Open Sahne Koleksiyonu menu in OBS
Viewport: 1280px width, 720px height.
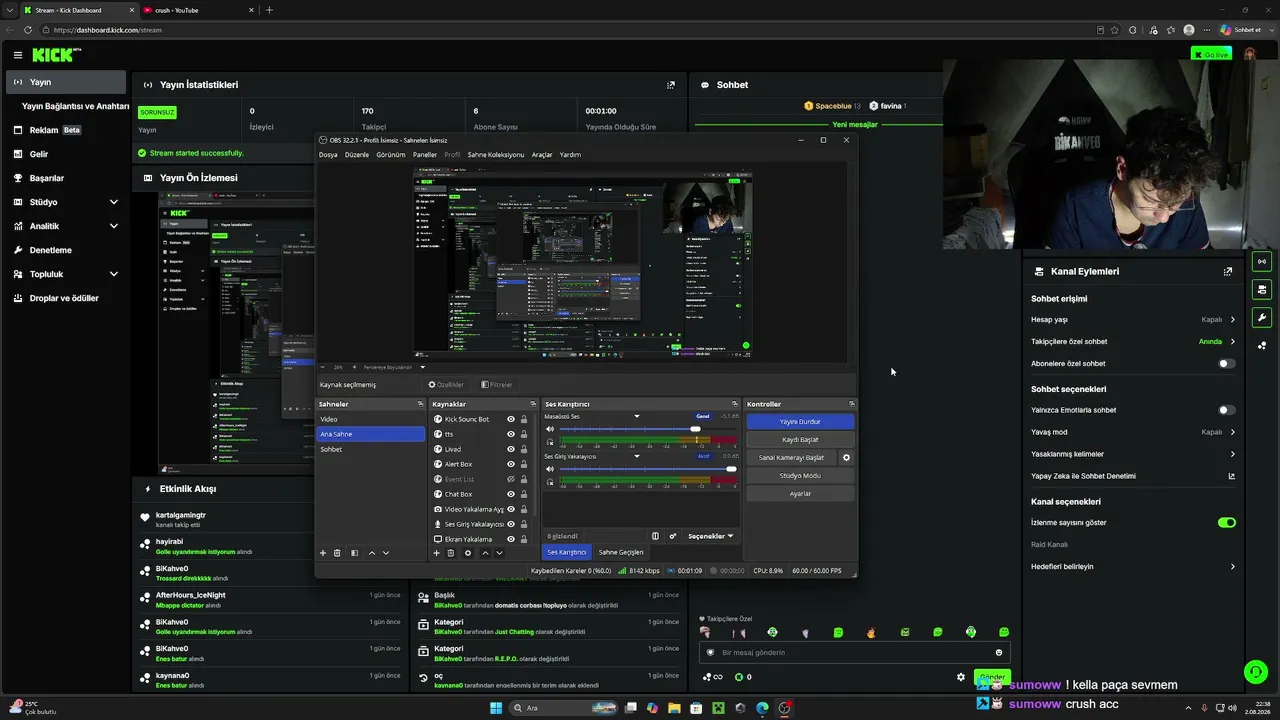[496, 155]
